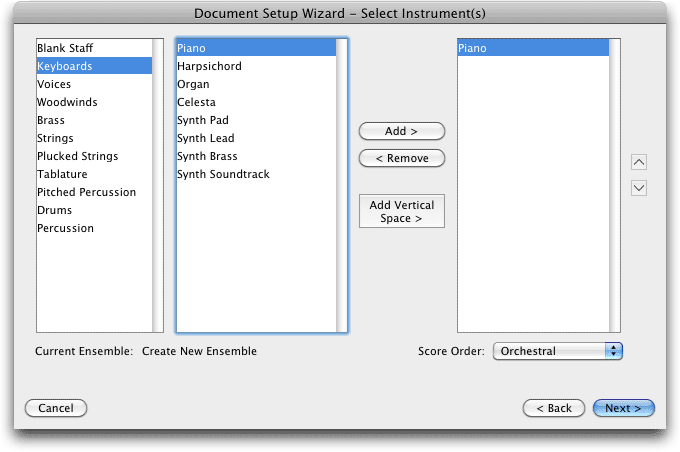This screenshot has width=680, height=452.
Task: Add the selected instrument to the score
Action: click(402, 131)
